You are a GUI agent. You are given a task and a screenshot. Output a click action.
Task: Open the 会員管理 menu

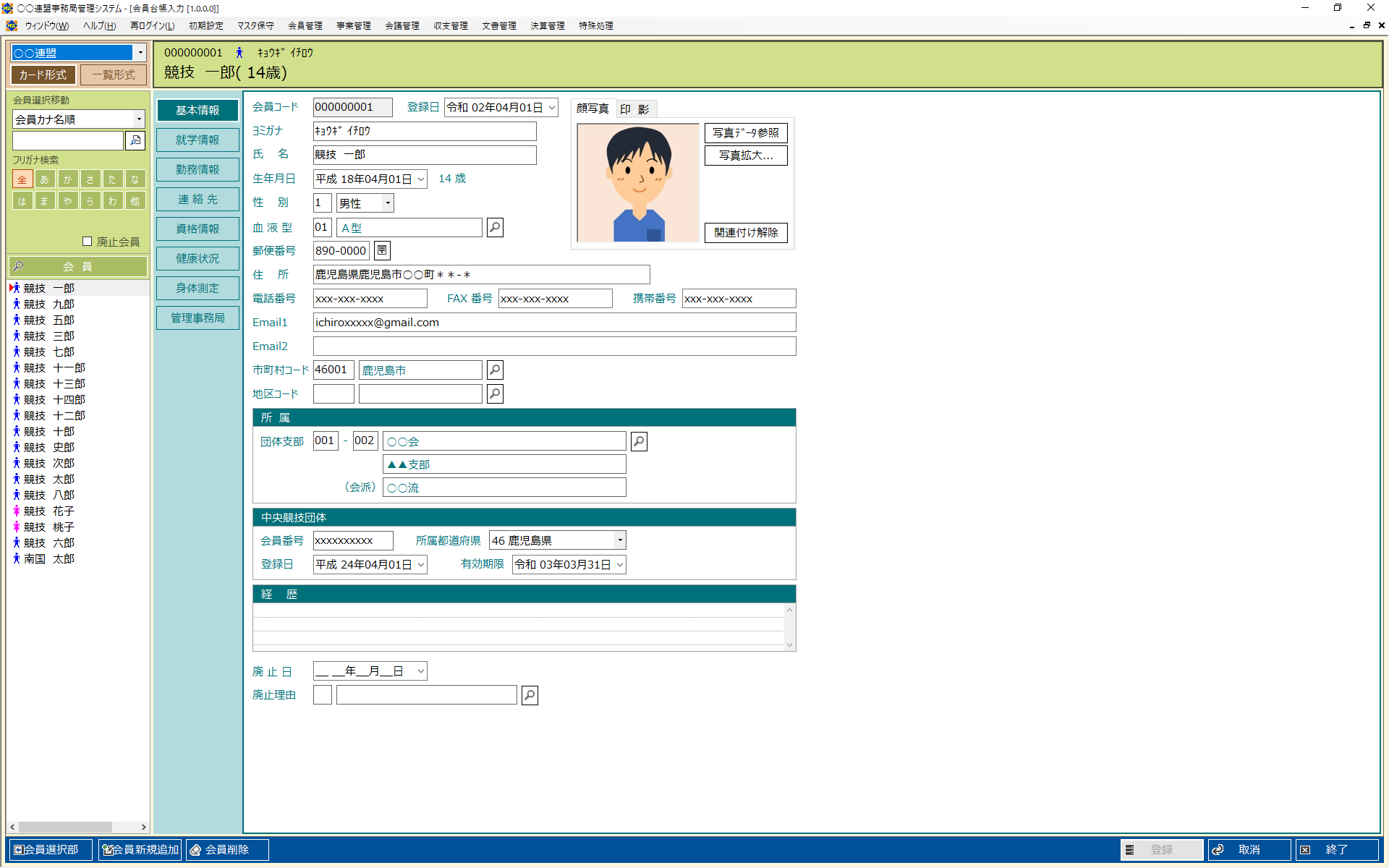click(305, 26)
